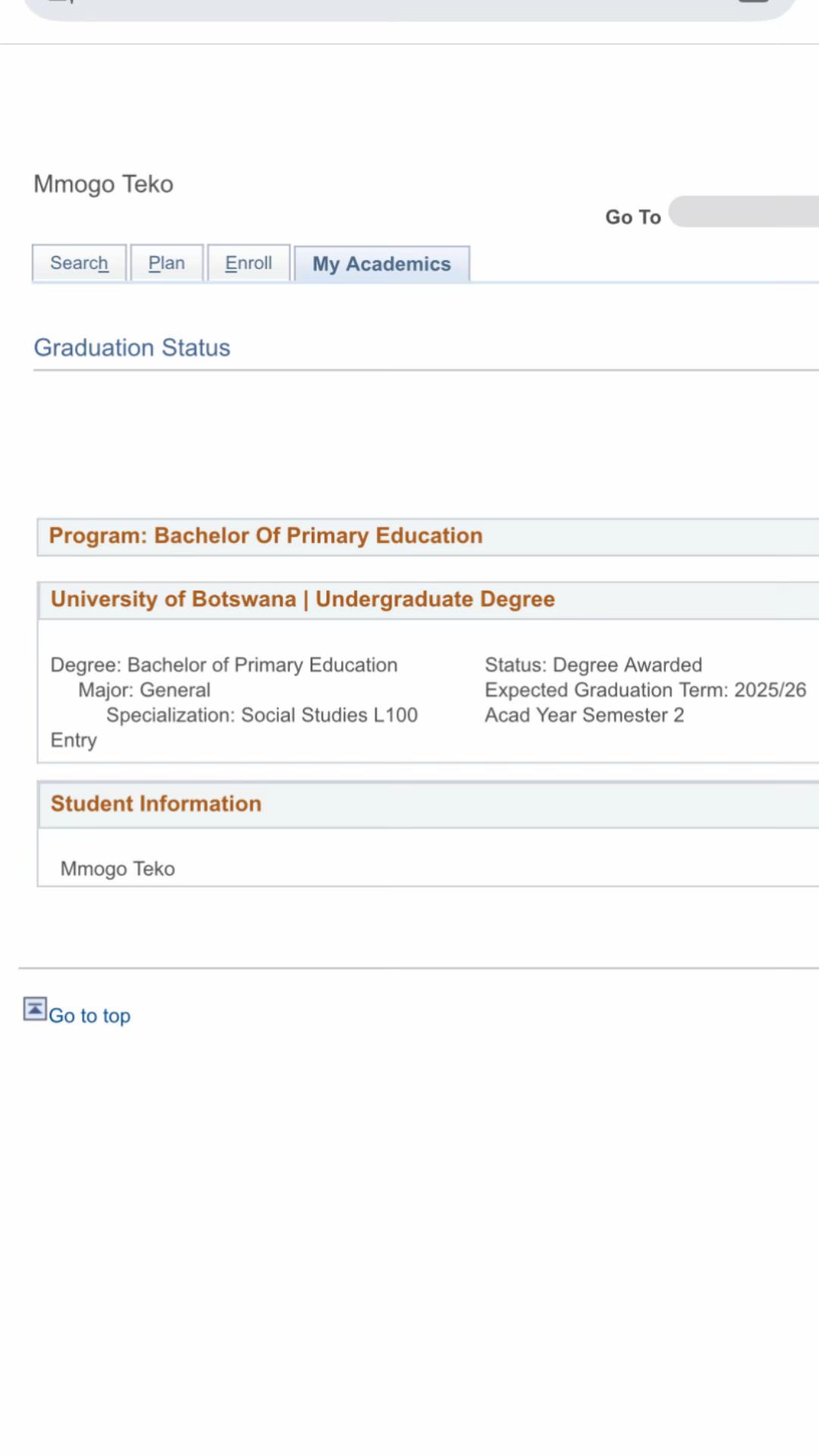Select the My Academics tab

point(381,264)
